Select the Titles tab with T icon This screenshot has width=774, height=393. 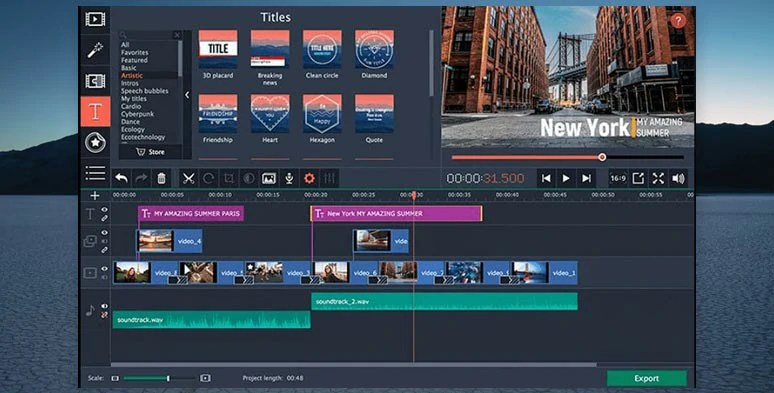(x=95, y=112)
